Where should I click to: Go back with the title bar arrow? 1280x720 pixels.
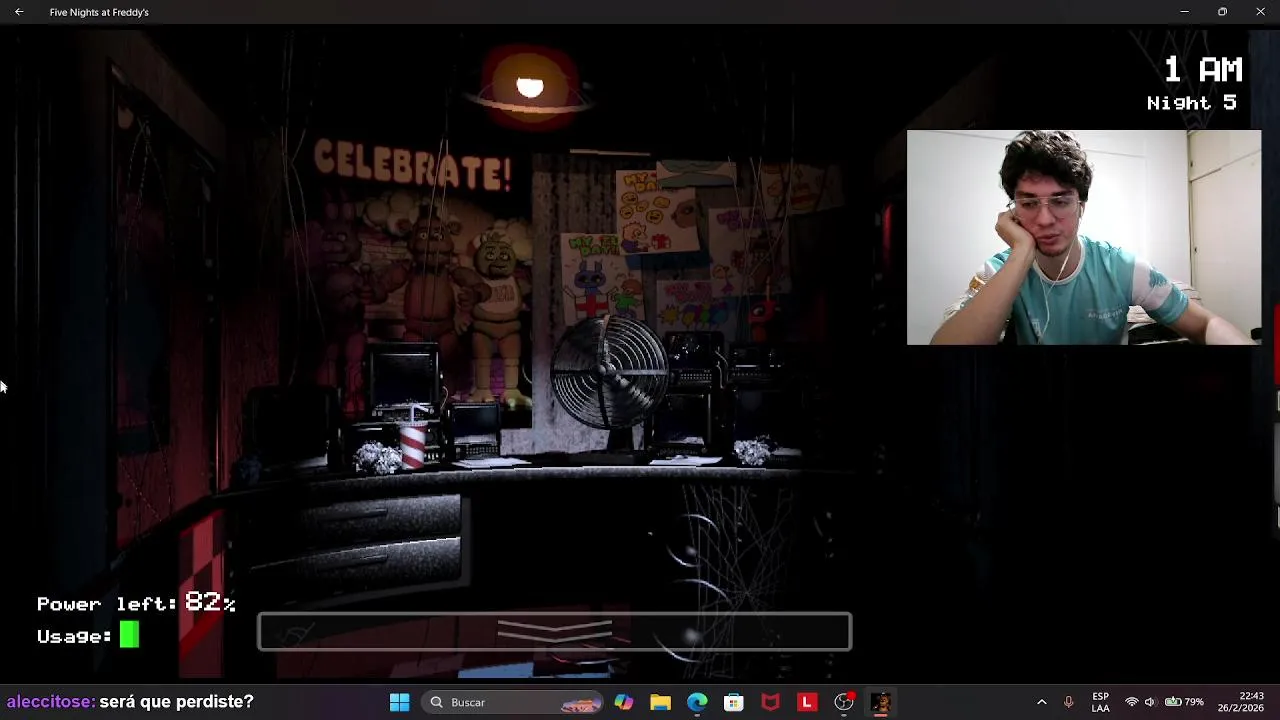coord(19,12)
